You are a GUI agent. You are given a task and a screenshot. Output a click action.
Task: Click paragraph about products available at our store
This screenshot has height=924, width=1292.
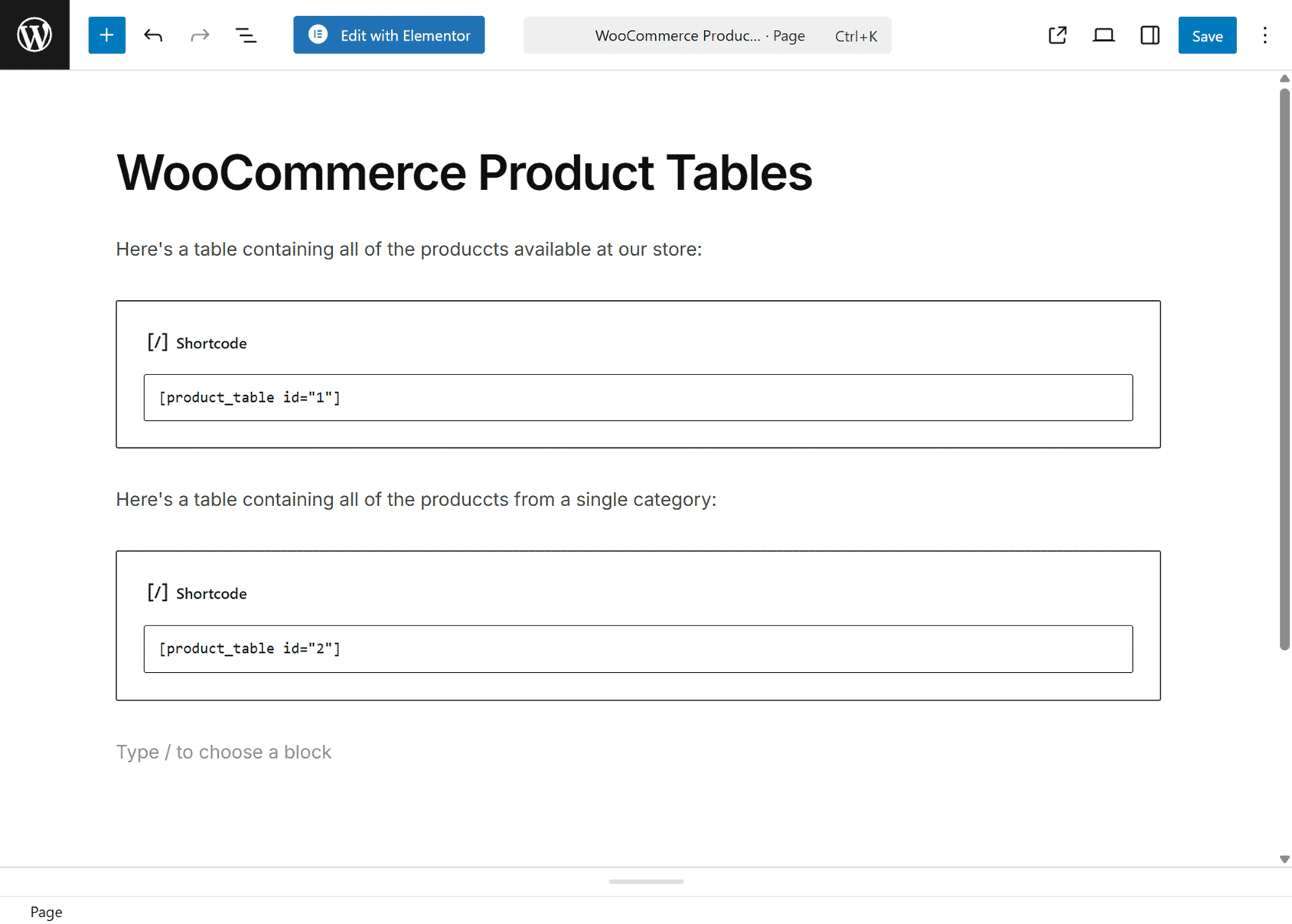[x=409, y=250]
